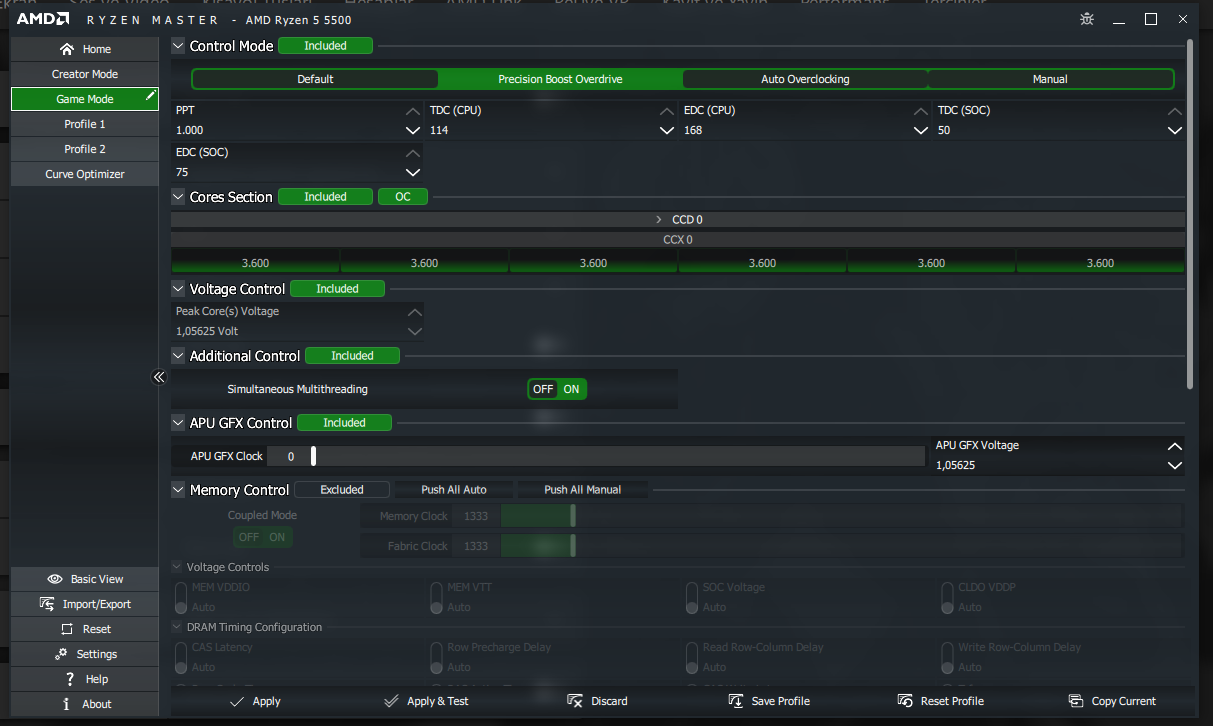The image size is (1213, 726).
Task: Switch Simultaneous Multithreading to OFF
Action: [x=543, y=389]
